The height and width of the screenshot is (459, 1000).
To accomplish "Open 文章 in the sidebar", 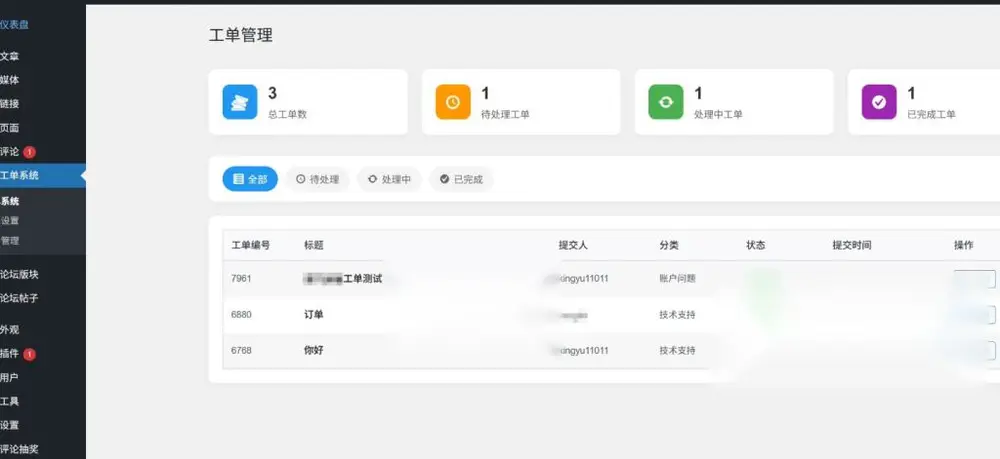I will (10, 56).
